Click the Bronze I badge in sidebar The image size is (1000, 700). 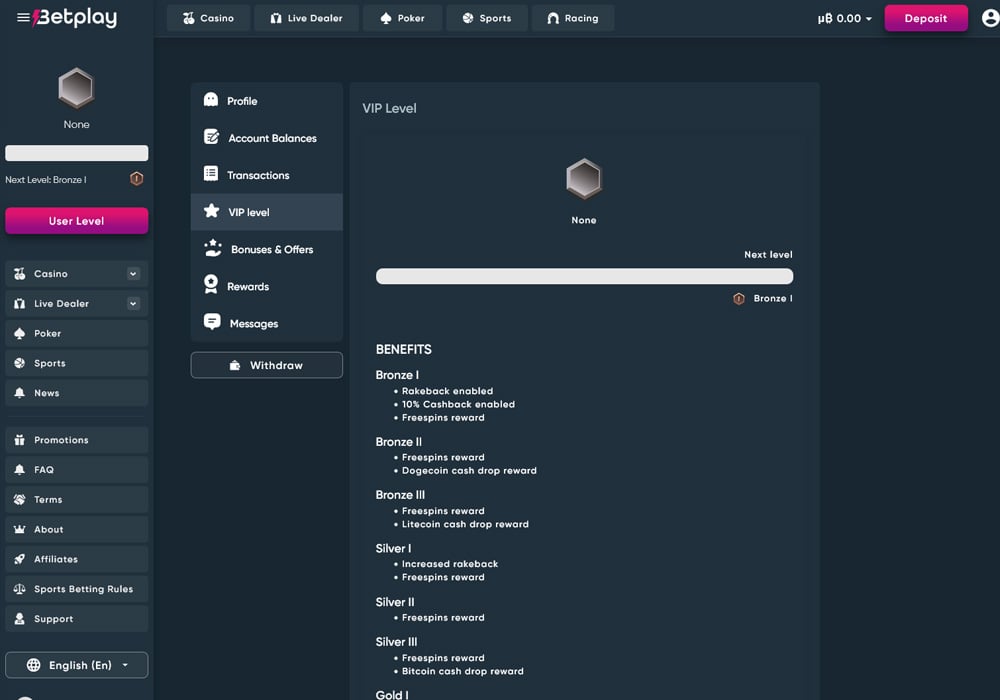point(137,179)
